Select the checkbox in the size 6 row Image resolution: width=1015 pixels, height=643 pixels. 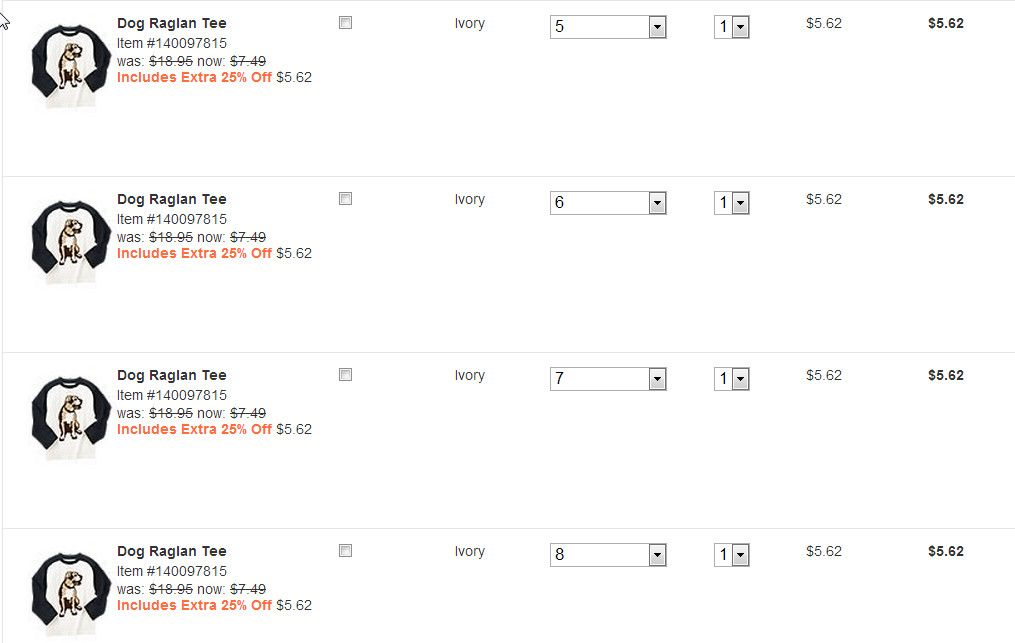point(346,199)
